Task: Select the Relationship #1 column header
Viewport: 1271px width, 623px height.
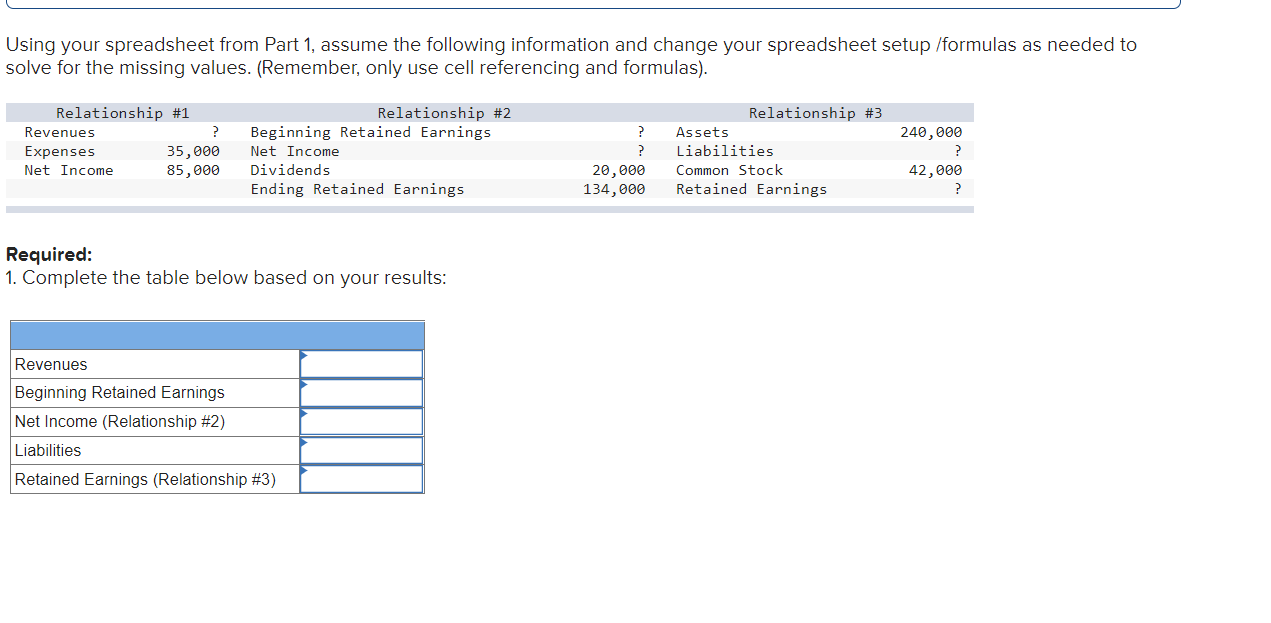Action: tap(120, 112)
